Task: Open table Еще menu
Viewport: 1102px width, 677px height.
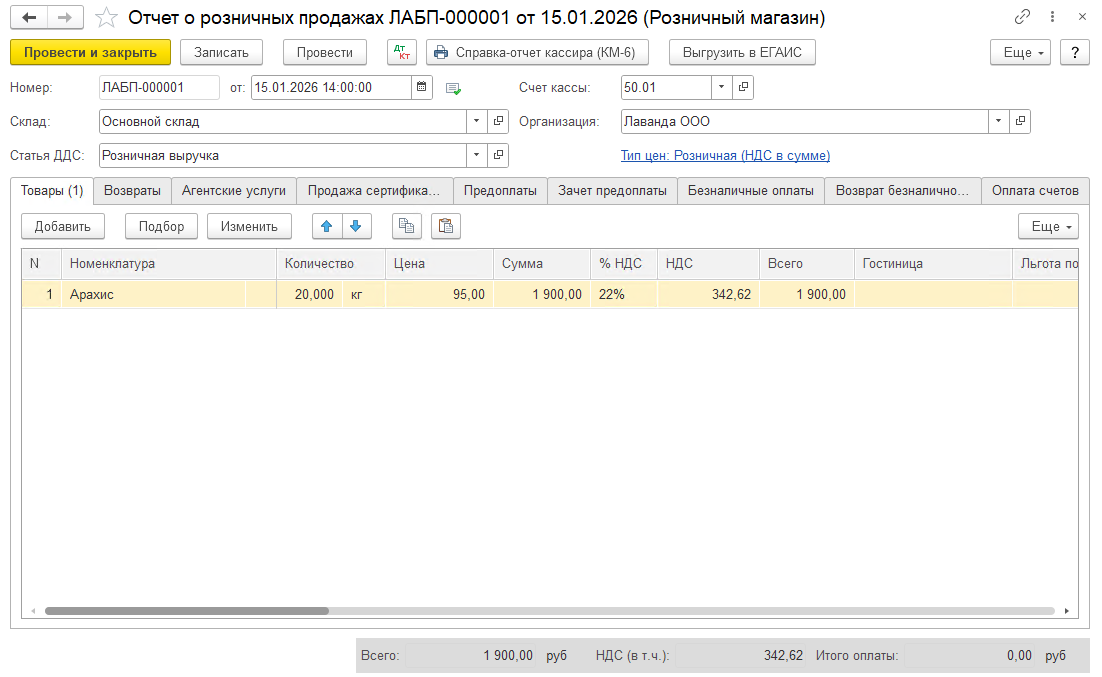Action: [x=1049, y=226]
